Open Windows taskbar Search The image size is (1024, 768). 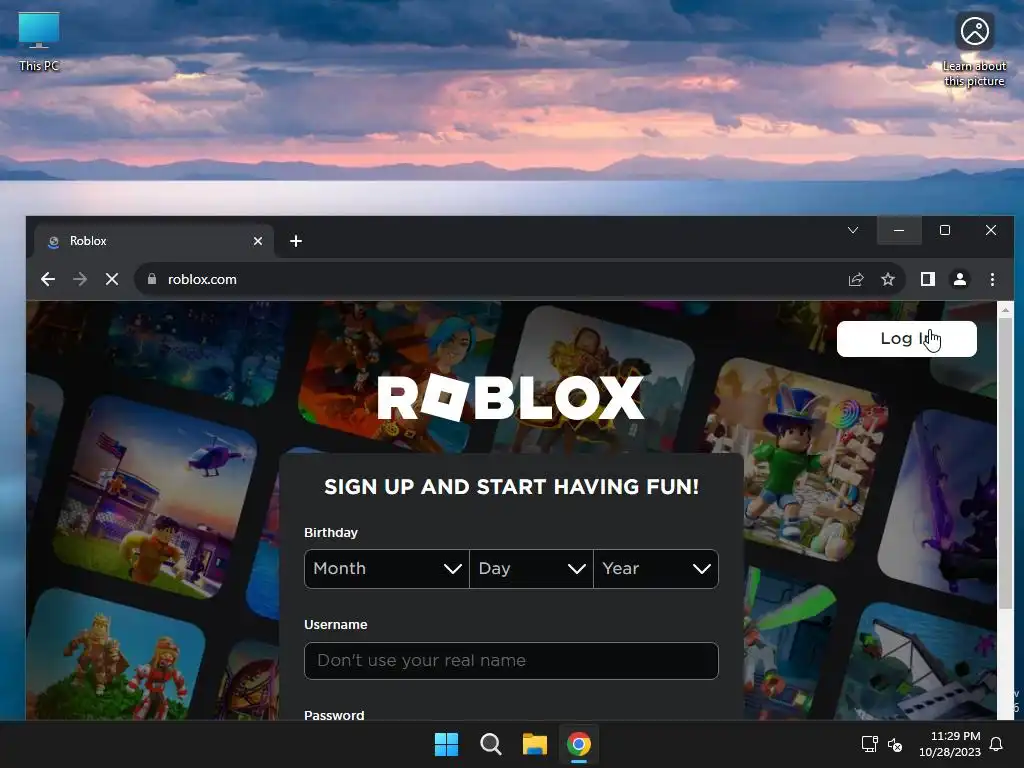(x=490, y=744)
